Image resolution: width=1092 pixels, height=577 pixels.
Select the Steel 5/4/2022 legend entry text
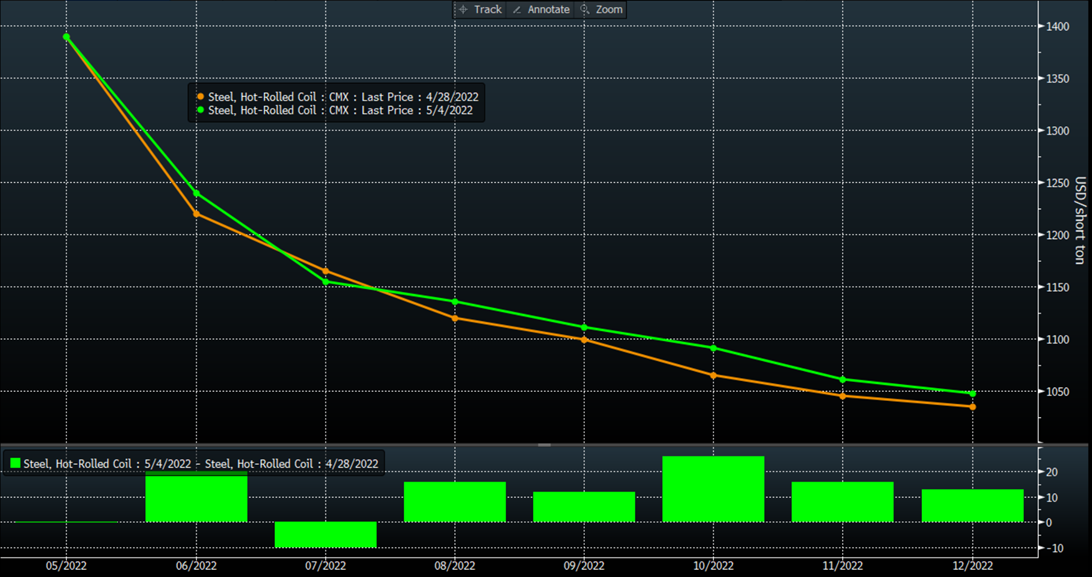click(x=340, y=110)
